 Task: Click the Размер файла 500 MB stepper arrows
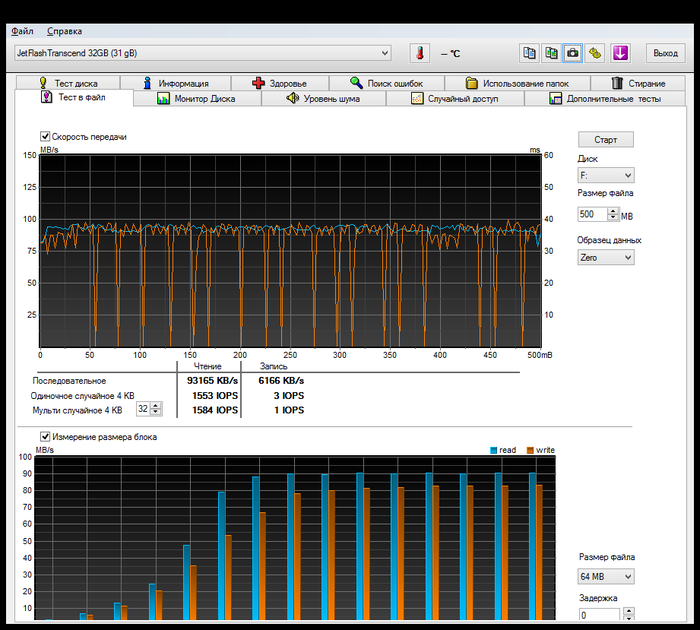pos(613,214)
